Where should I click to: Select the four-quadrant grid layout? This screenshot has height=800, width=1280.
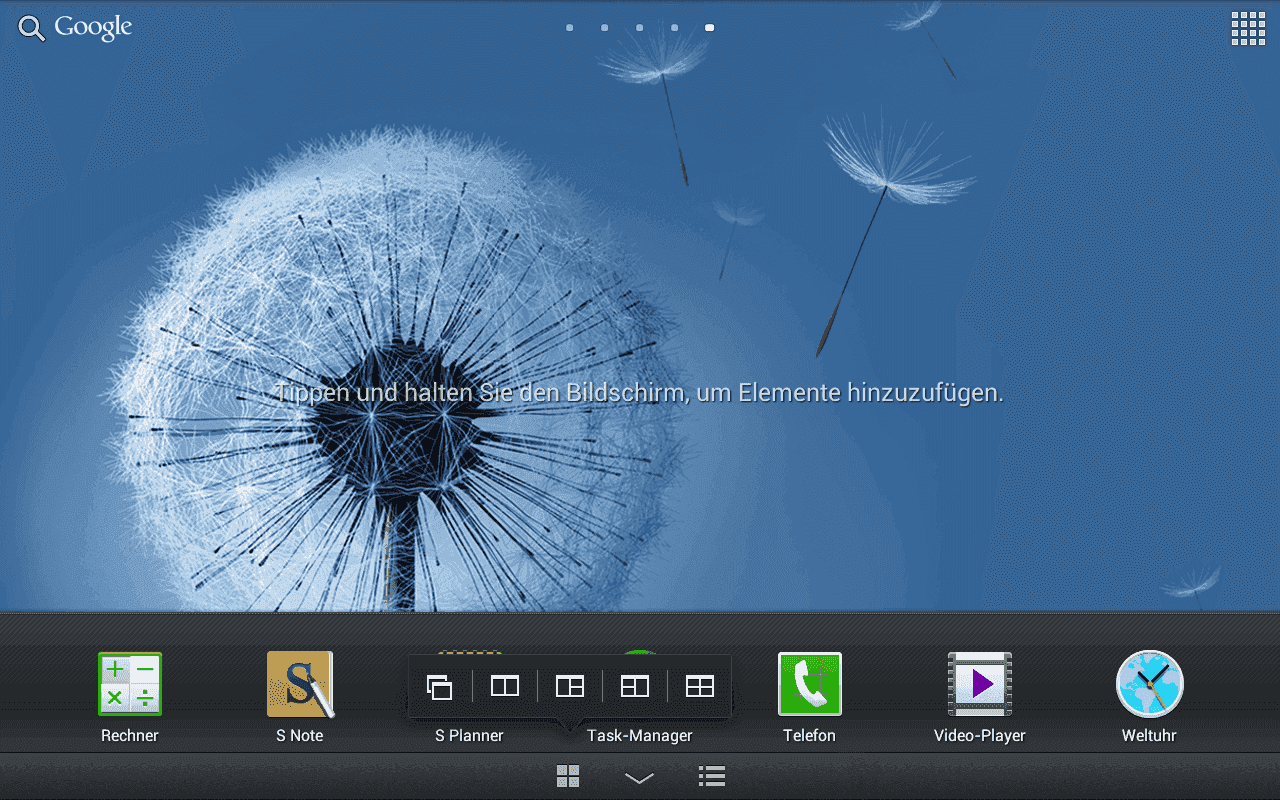pyautogui.click(x=700, y=686)
